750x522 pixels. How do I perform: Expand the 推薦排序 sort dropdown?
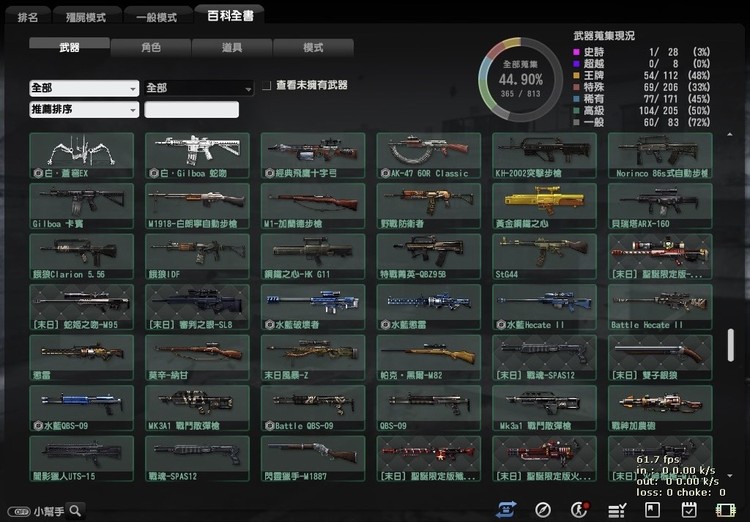click(84, 110)
